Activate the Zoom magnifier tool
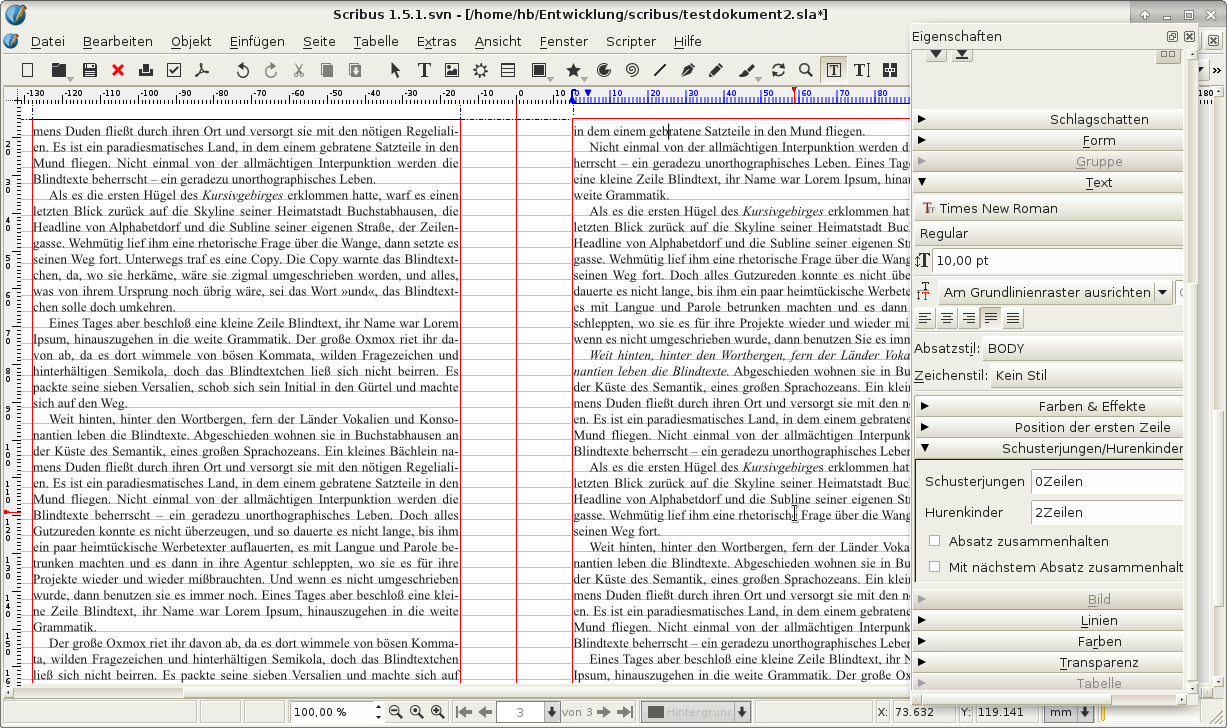This screenshot has height=728, width=1227. tap(805, 70)
